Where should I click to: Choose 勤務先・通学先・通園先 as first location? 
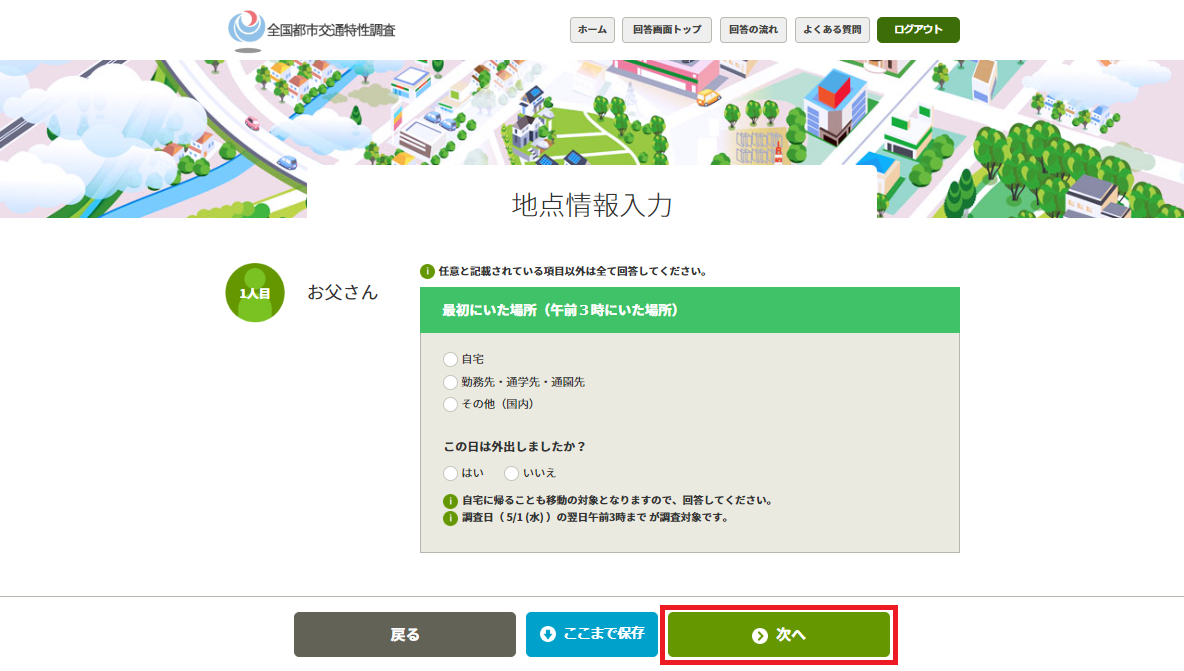(x=450, y=382)
